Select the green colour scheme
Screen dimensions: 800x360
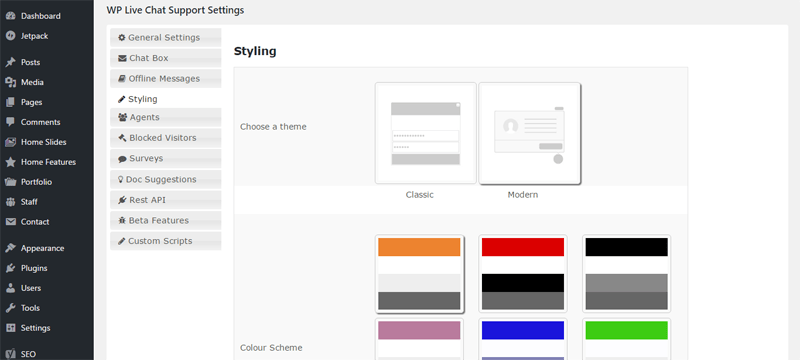[x=627, y=339]
